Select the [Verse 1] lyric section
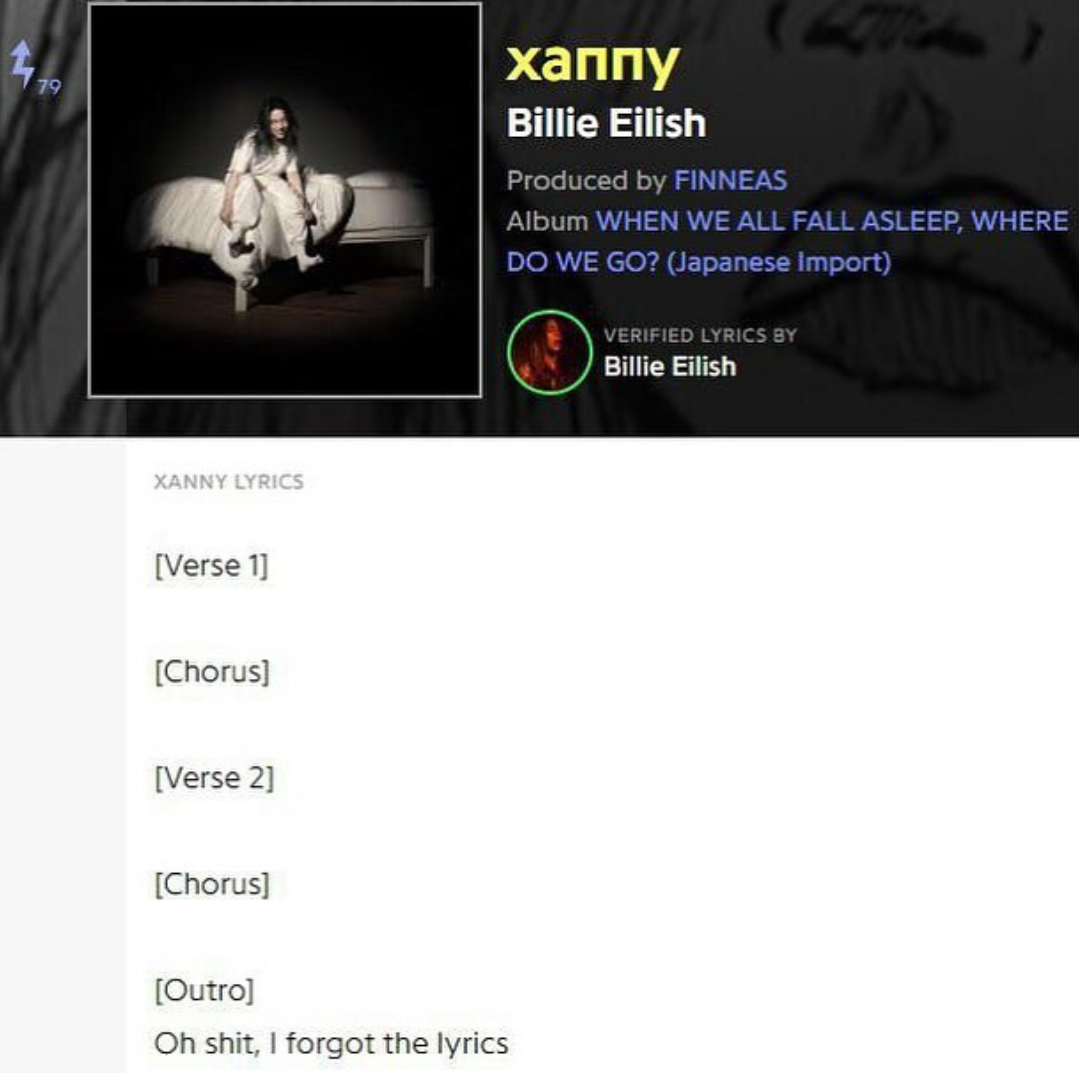The image size is (1079, 1074). [211, 566]
